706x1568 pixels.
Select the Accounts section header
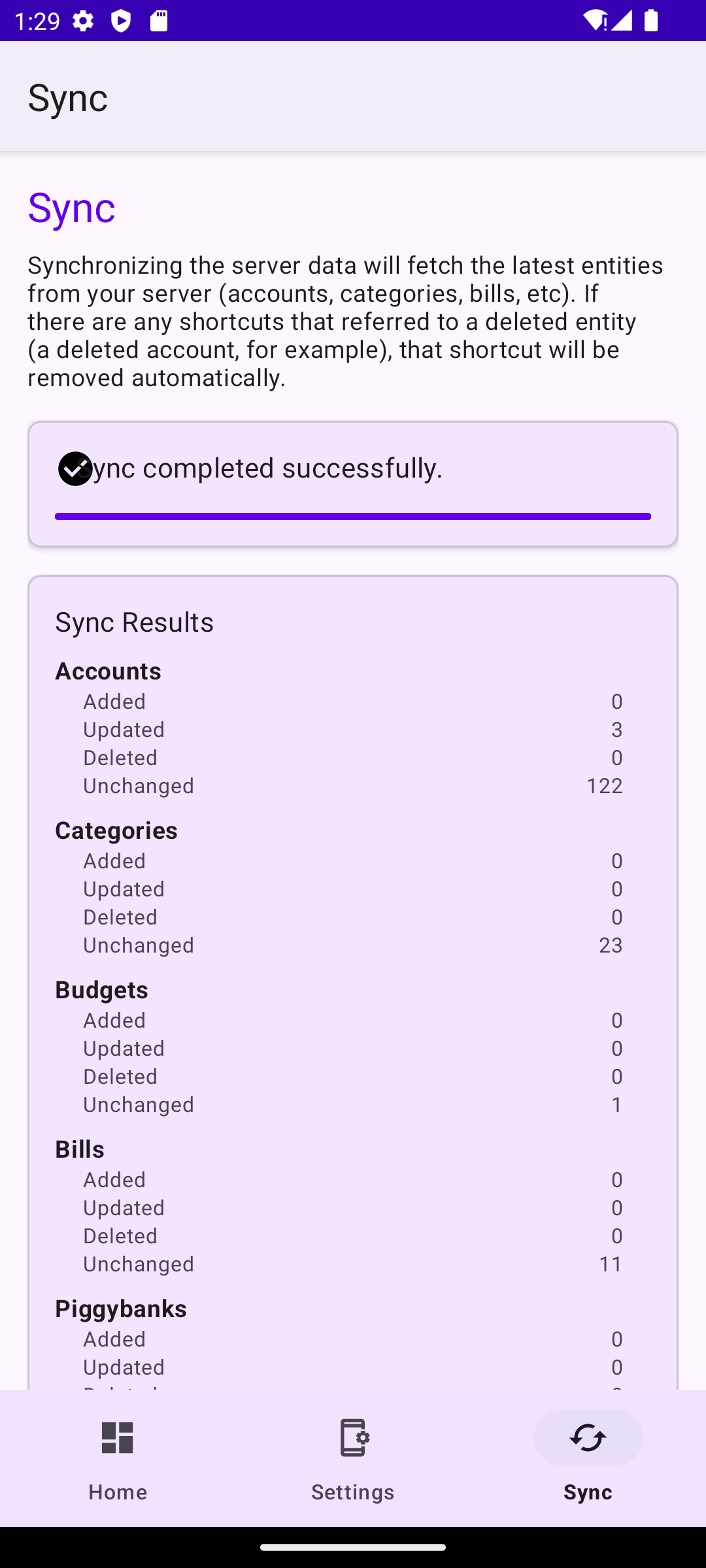(108, 671)
